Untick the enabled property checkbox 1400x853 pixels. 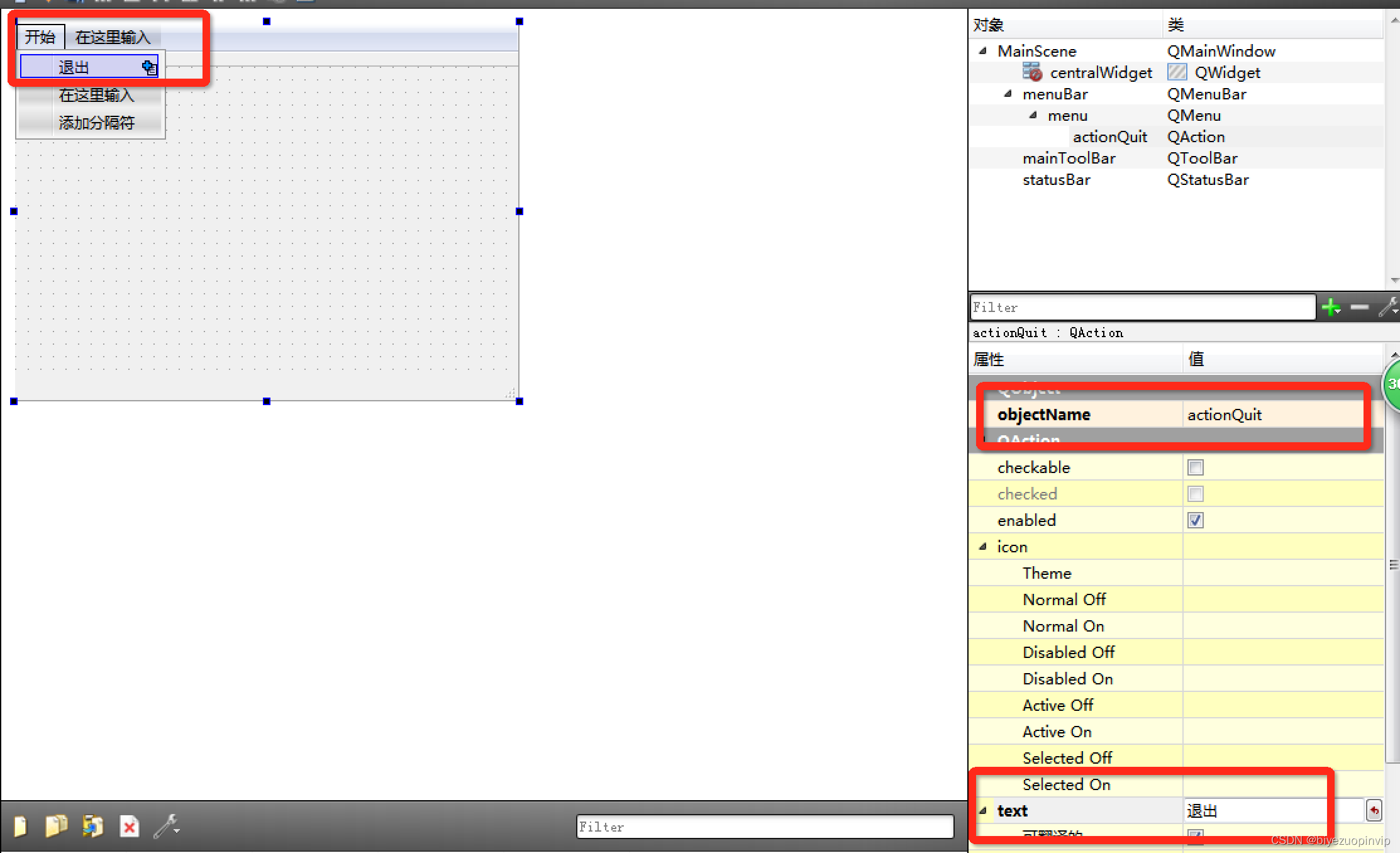pos(1195,520)
